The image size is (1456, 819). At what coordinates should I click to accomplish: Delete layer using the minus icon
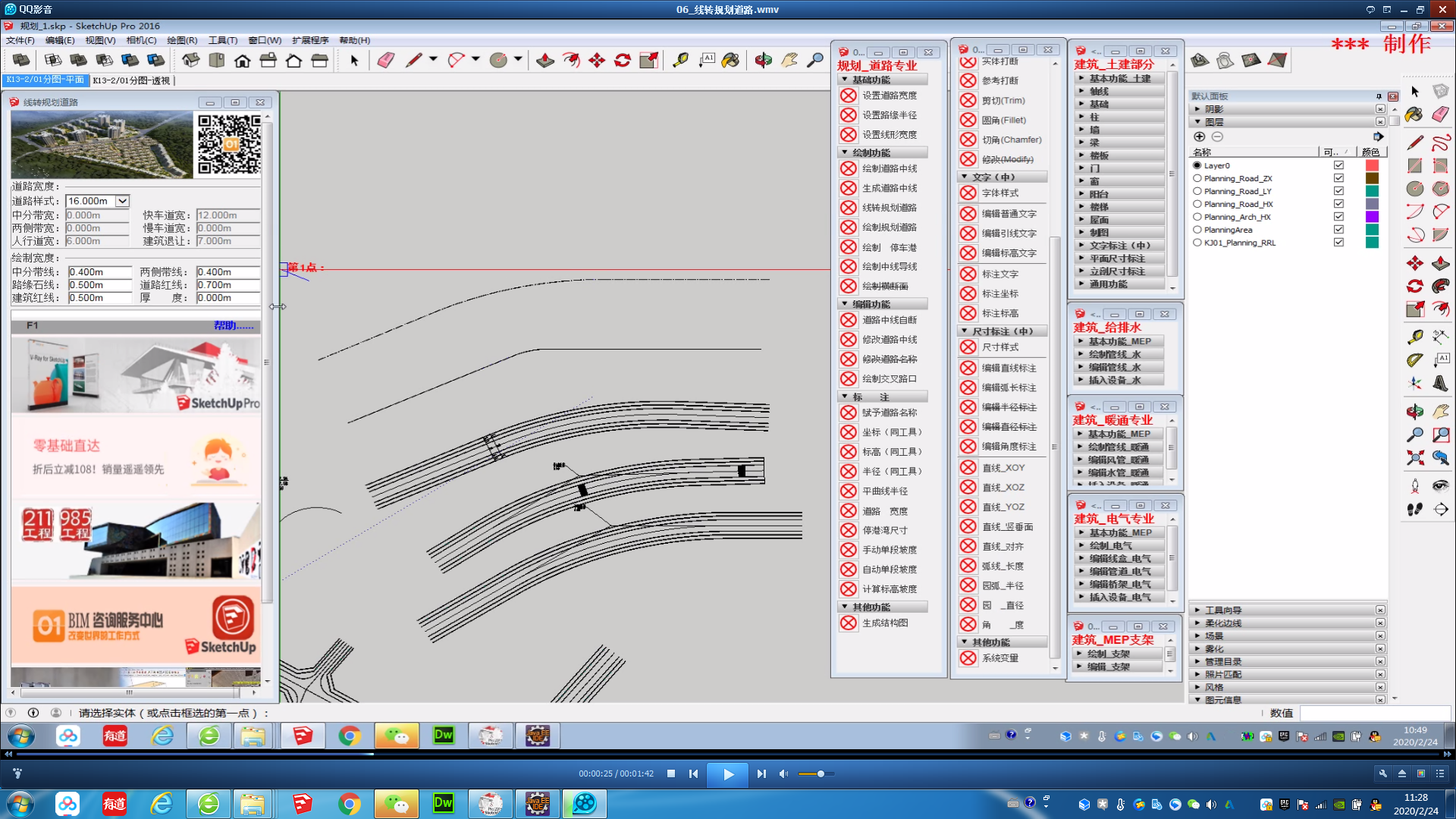[1217, 136]
